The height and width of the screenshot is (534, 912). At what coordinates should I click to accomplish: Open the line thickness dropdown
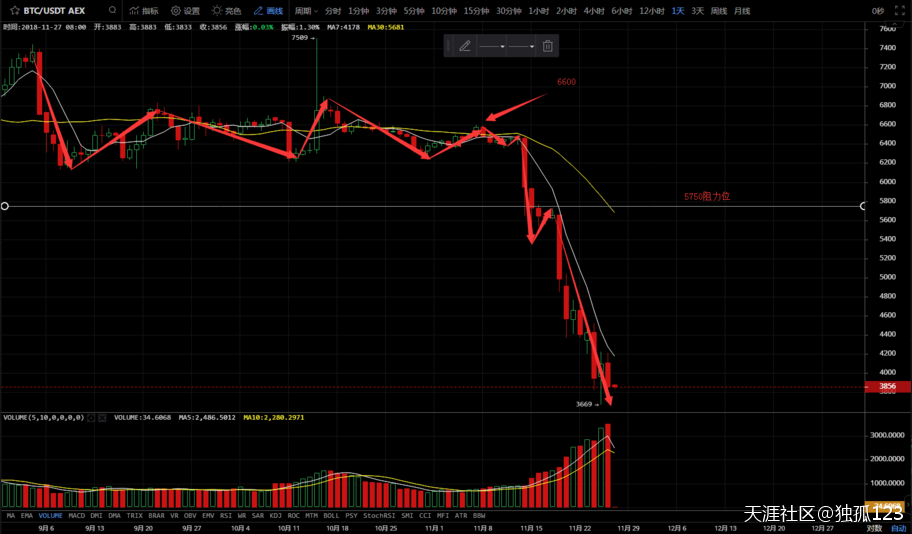pos(521,47)
